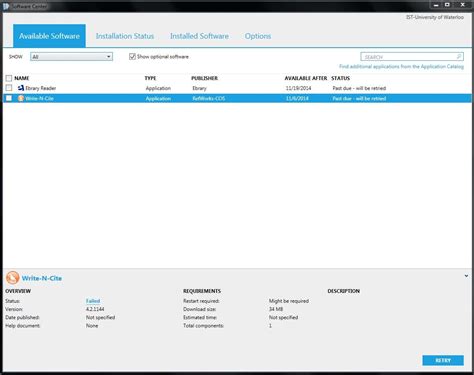Screen dimensions: 474x375
Task: Click the large Write-N-Cite details icon
Action: click(x=13, y=278)
